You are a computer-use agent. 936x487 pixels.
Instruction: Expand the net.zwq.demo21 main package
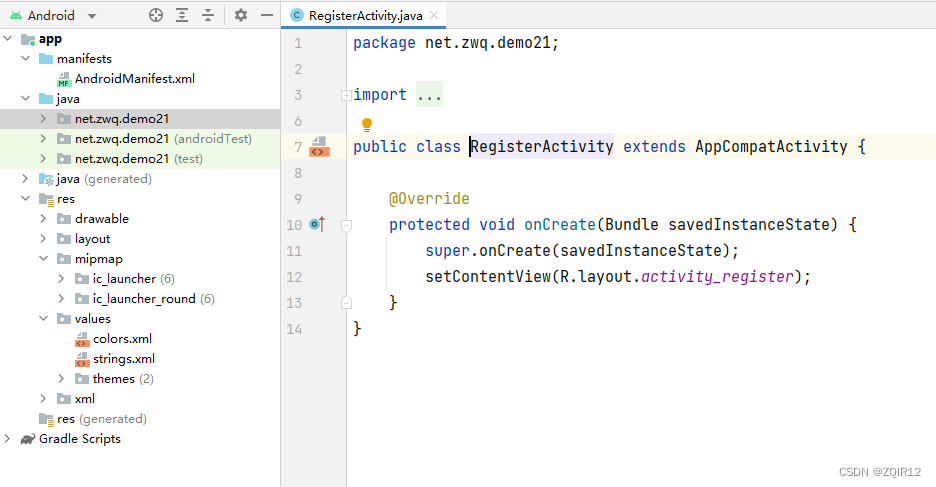pos(43,119)
